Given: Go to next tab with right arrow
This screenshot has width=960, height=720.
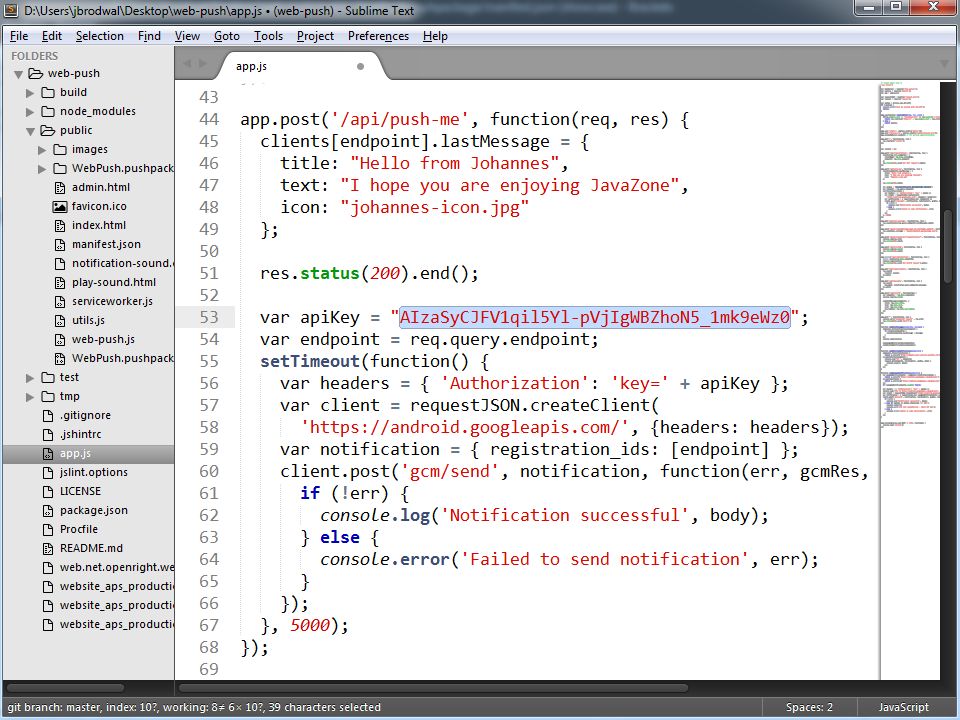Looking at the screenshot, I should point(203,64).
